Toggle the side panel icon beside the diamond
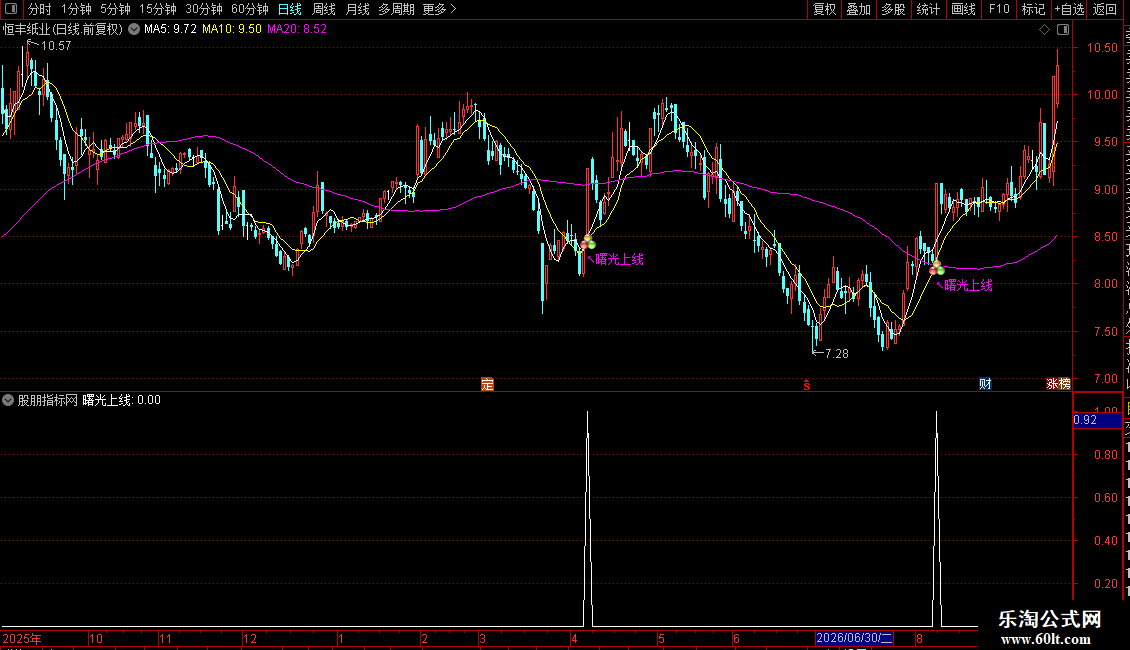Viewport: 1130px width, 650px height. (x=1063, y=29)
